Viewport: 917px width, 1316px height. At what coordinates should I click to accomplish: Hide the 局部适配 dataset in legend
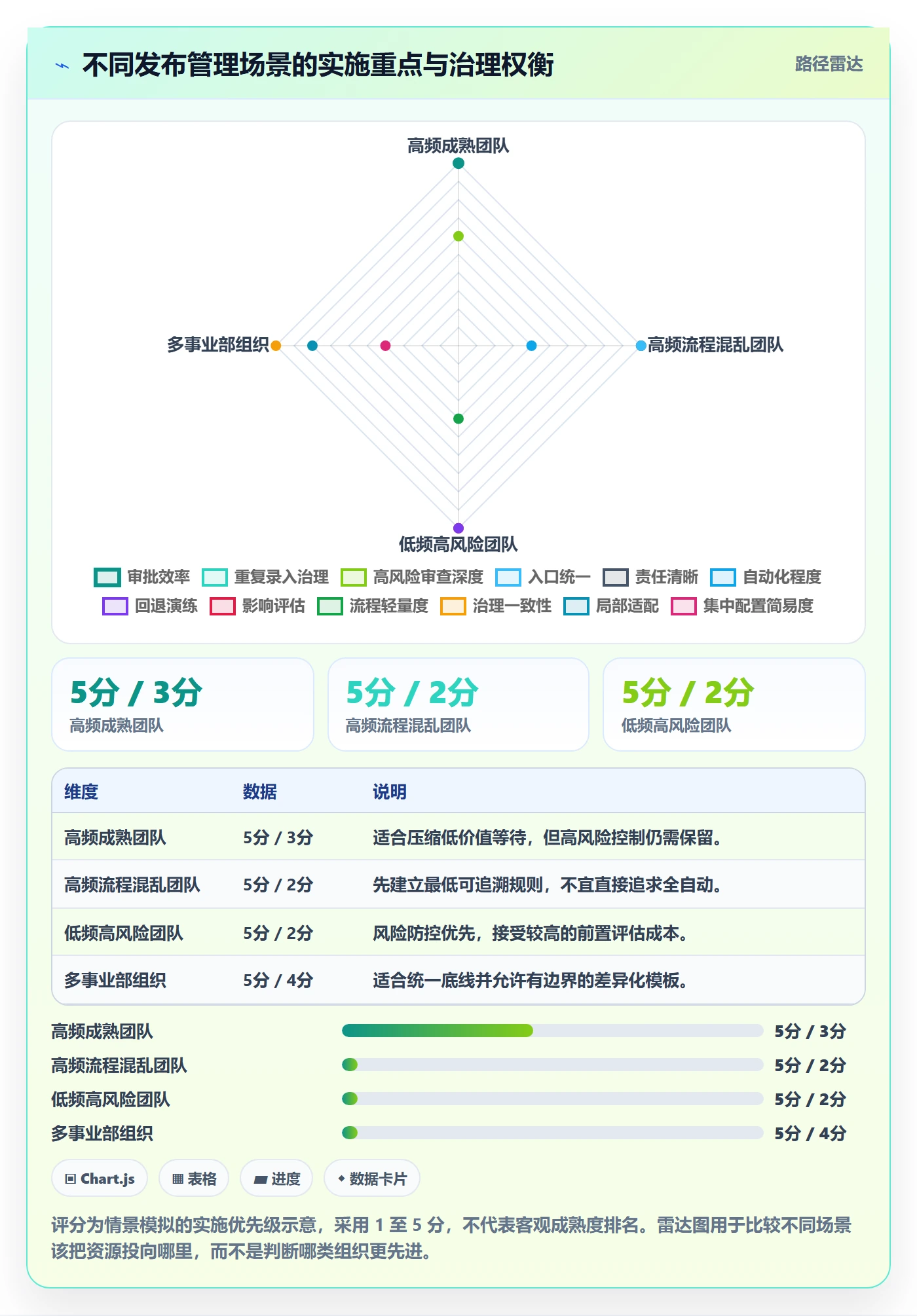pos(611,606)
